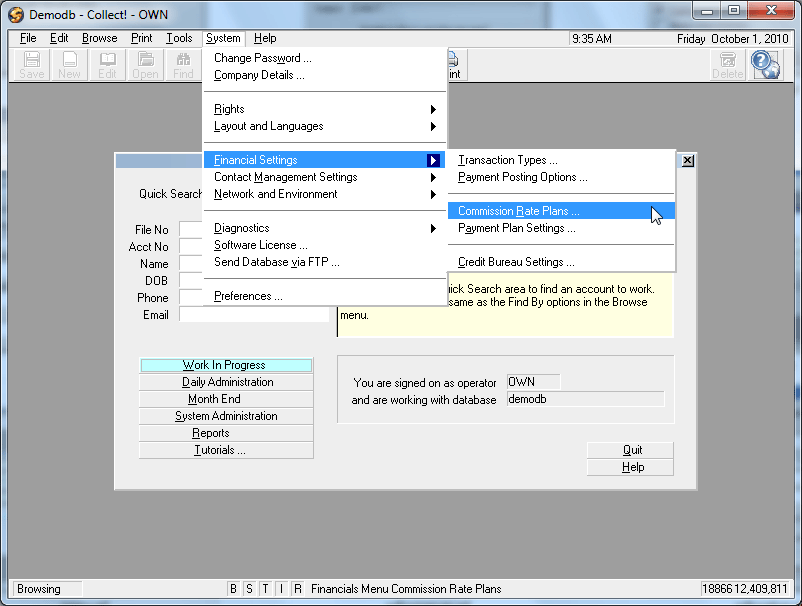Click the Edit toolbar icon
The image size is (802, 606).
point(107,65)
